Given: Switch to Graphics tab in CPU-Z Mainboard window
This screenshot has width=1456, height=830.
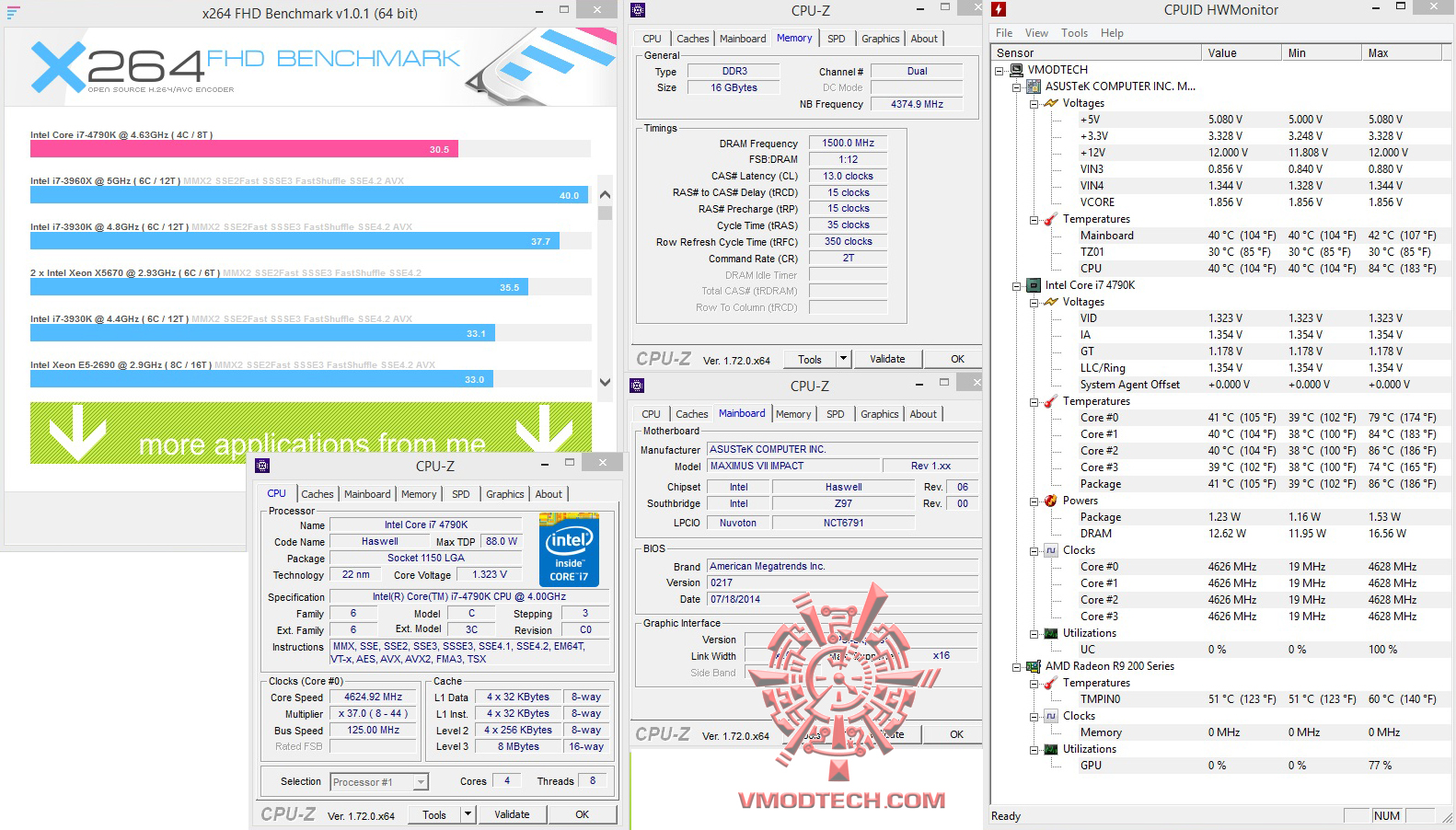Looking at the screenshot, I should click(879, 414).
